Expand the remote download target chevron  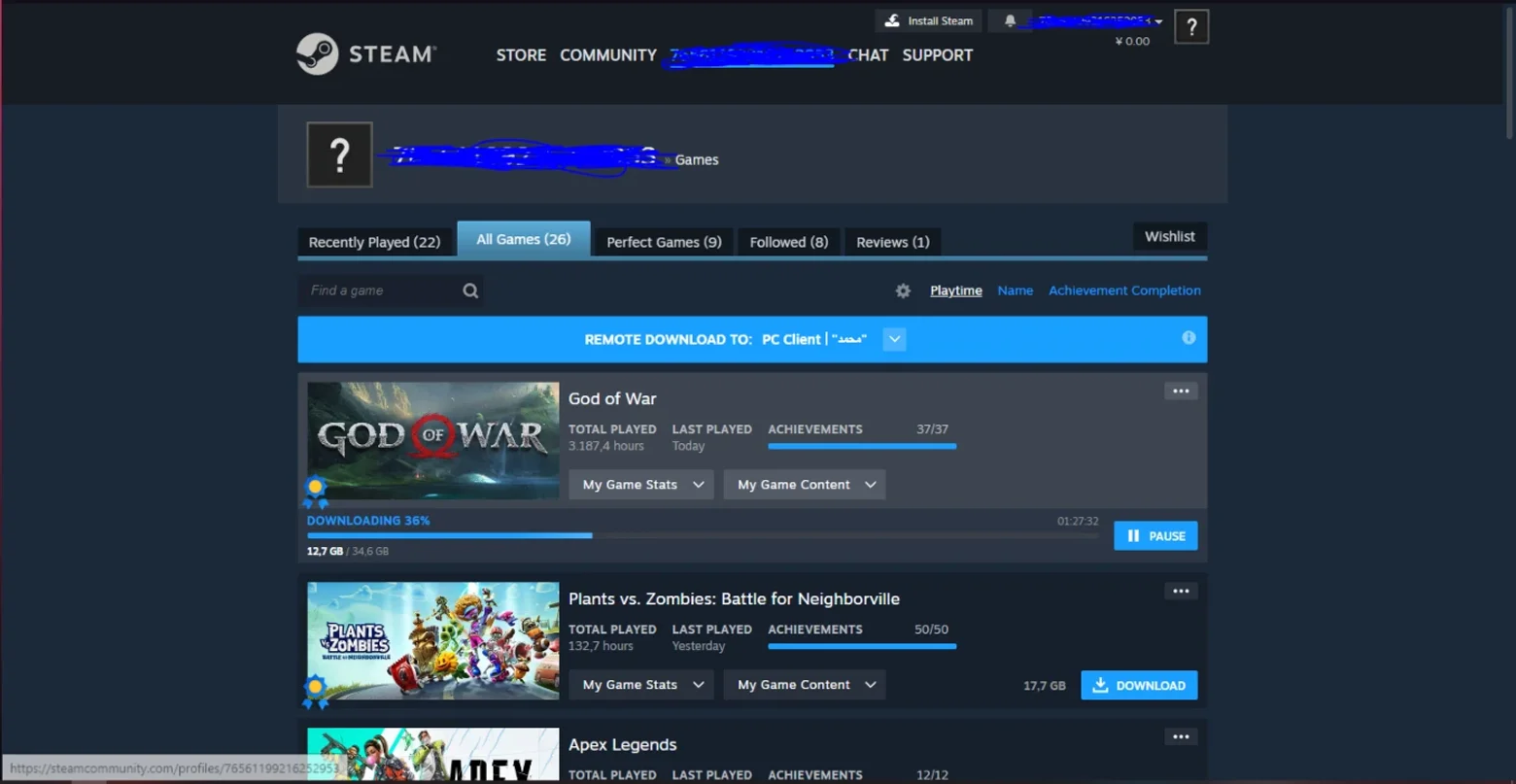point(894,339)
